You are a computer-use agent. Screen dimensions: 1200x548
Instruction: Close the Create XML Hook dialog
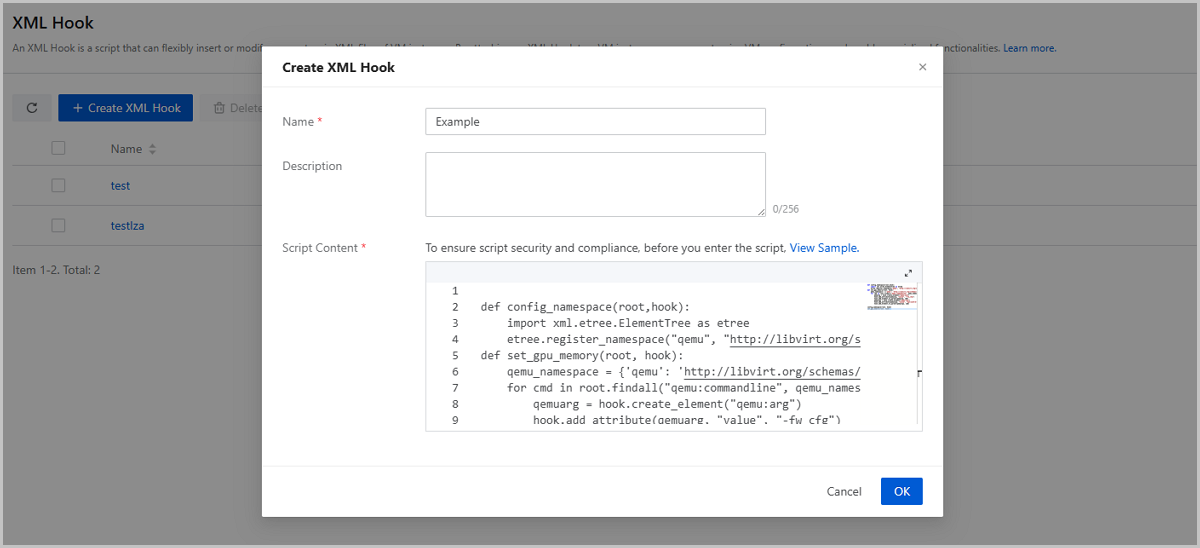pyautogui.click(x=922, y=67)
